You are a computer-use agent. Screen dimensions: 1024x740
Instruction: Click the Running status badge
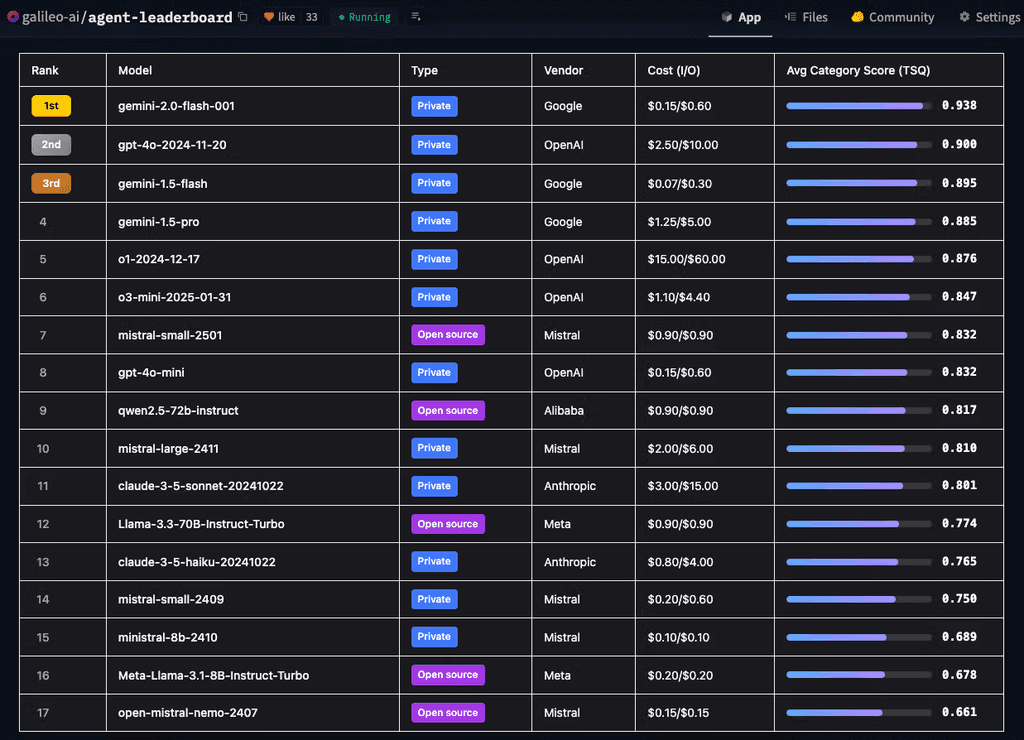tap(363, 17)
